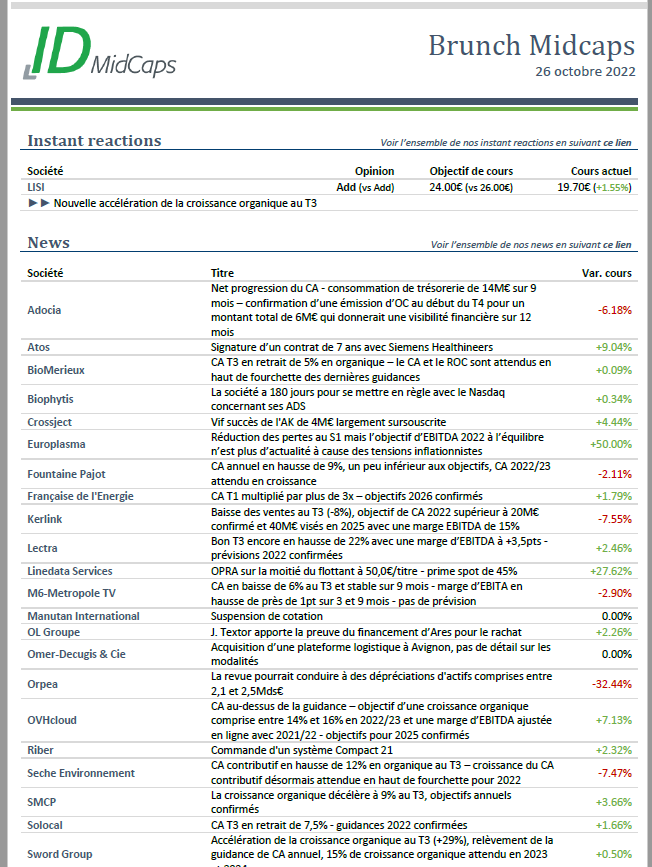Click Atos Siemens Healthineers contract title
This screenshot has width=652, height=867.
tap(352, 347)
